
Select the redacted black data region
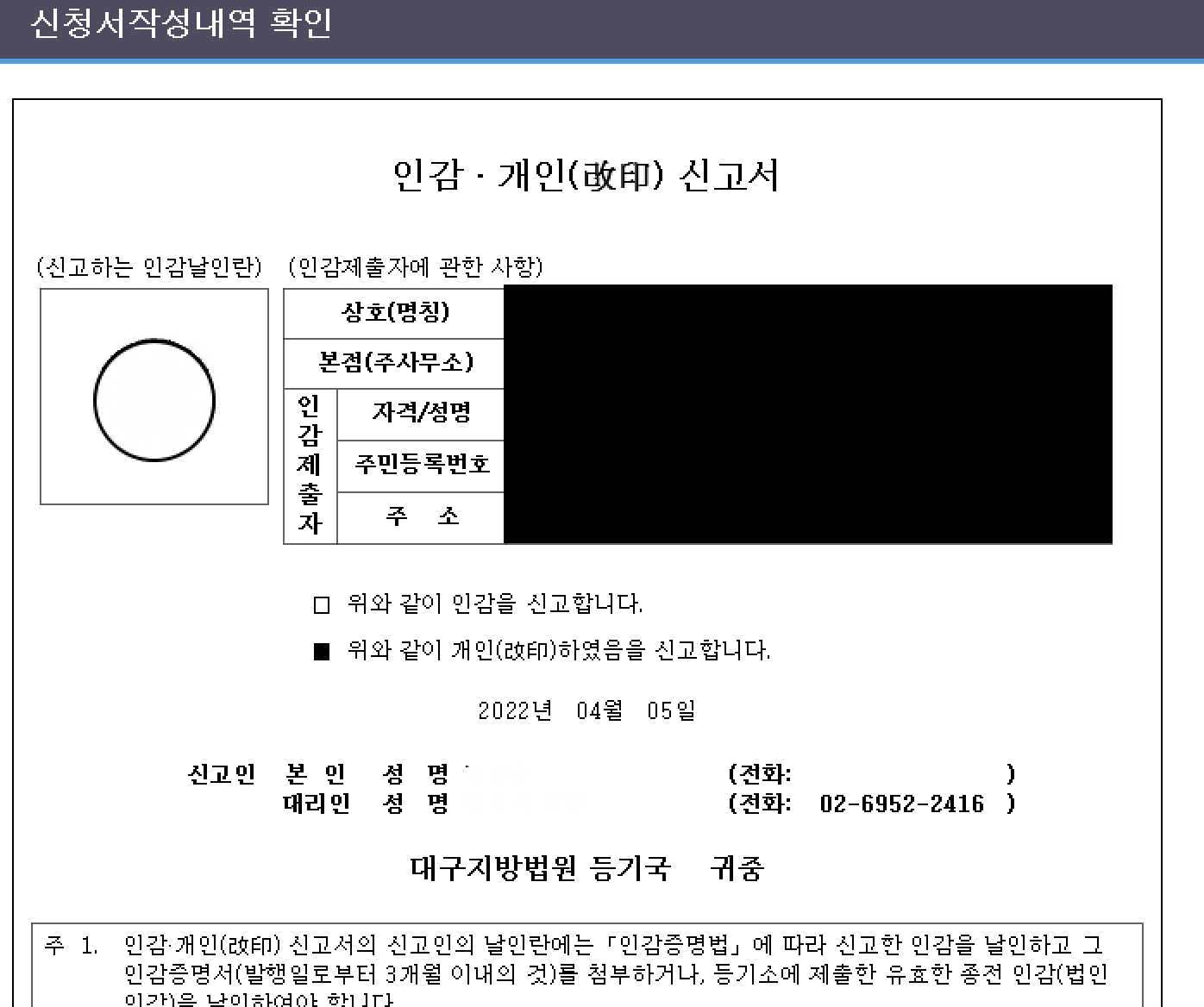806,414
